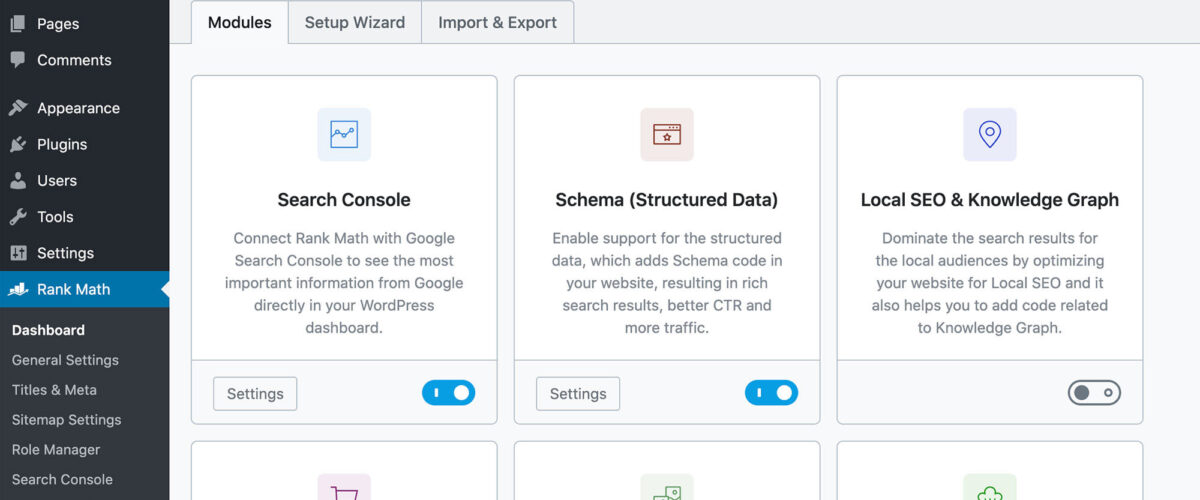Screen dimensions: 1200x500
Task: Click the Local SEO map pin icon
Action: 990,134
